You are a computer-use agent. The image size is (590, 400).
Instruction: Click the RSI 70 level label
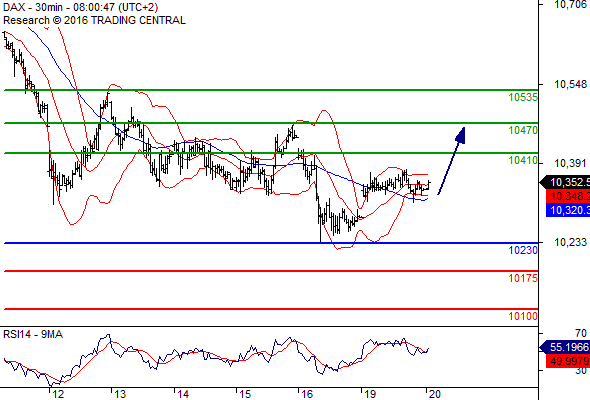click(x=581, y=333)
